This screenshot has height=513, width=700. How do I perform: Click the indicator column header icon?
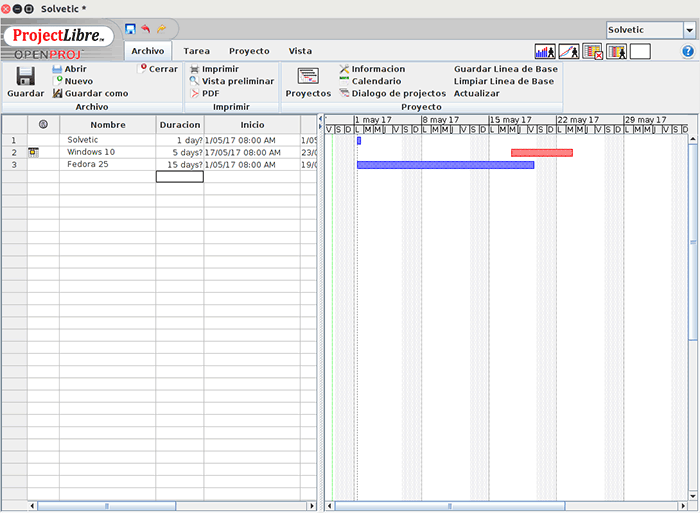(43, 125)
